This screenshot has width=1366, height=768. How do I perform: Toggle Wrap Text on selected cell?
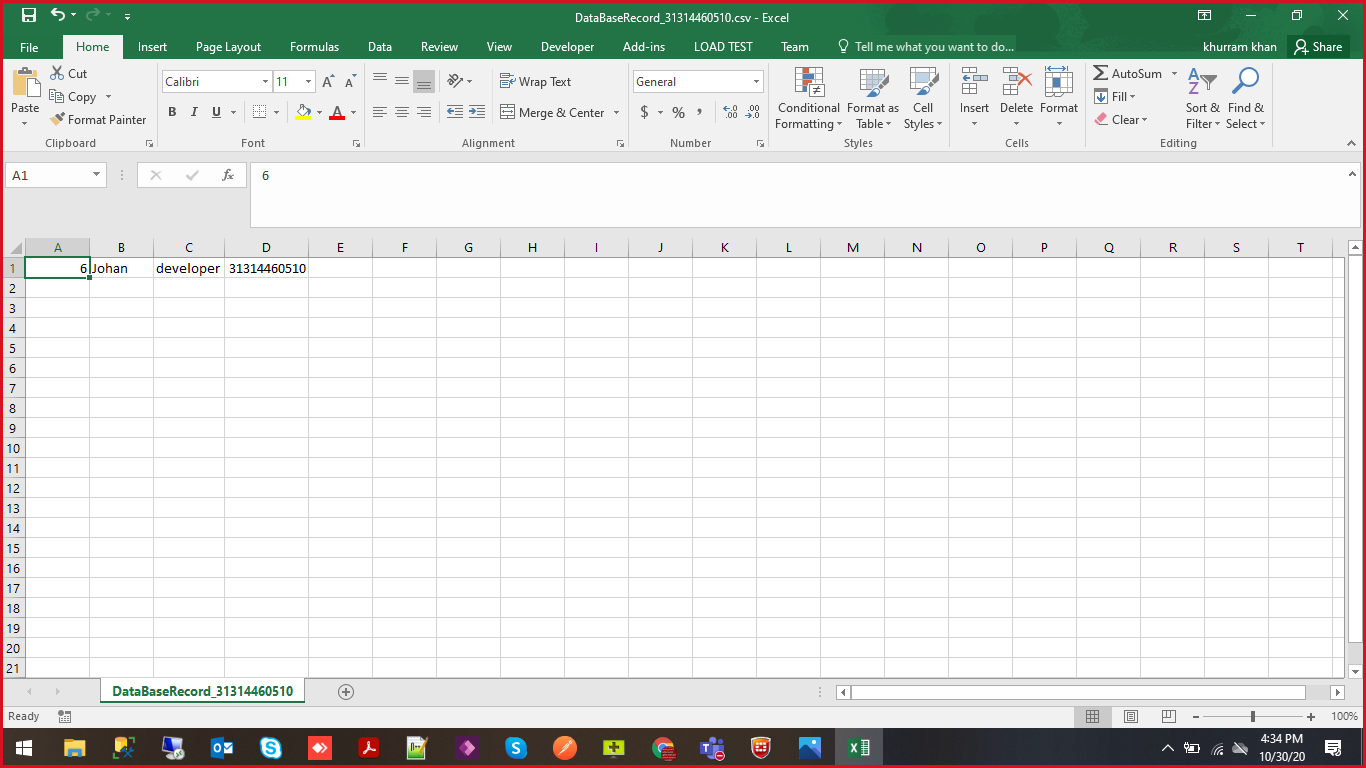(x=536, y=82)
